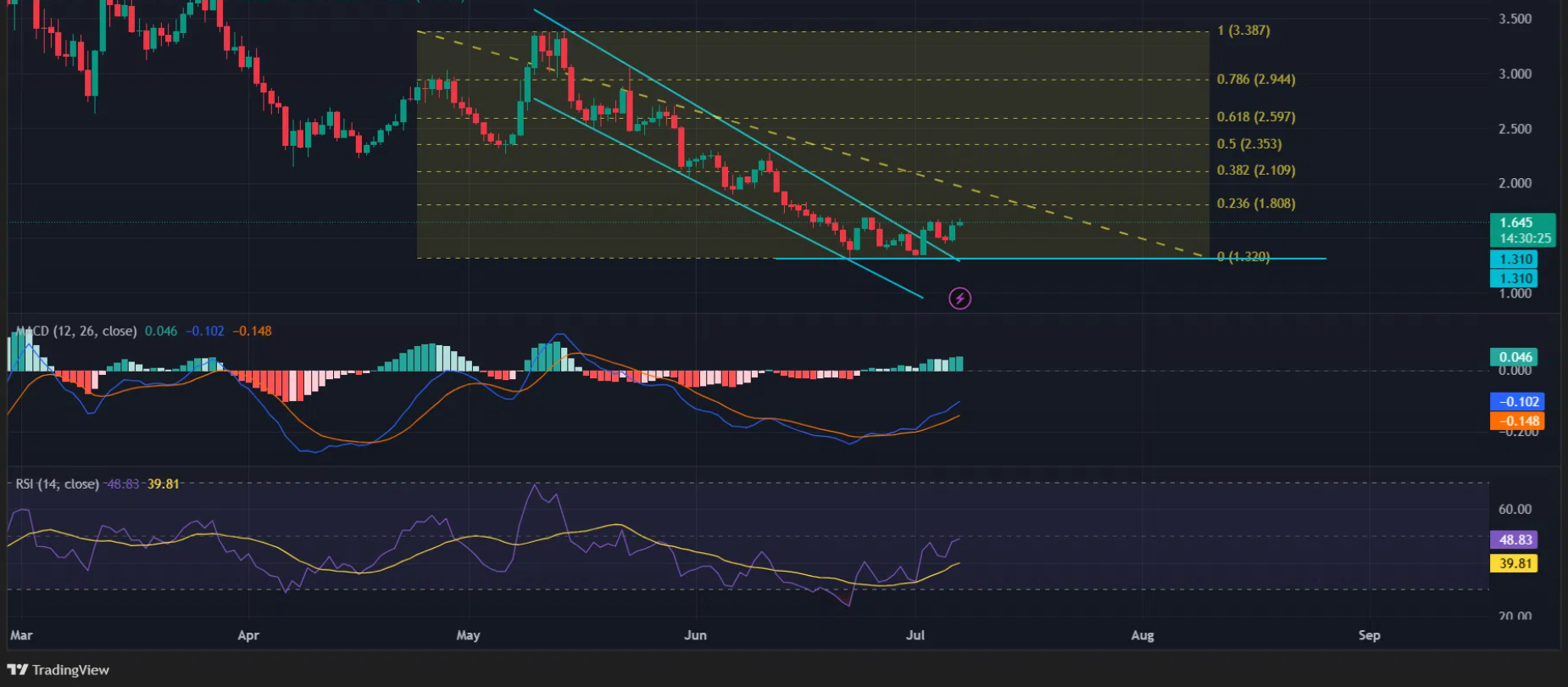Click the 3.000 mark on price scale

click(1515, 74)
